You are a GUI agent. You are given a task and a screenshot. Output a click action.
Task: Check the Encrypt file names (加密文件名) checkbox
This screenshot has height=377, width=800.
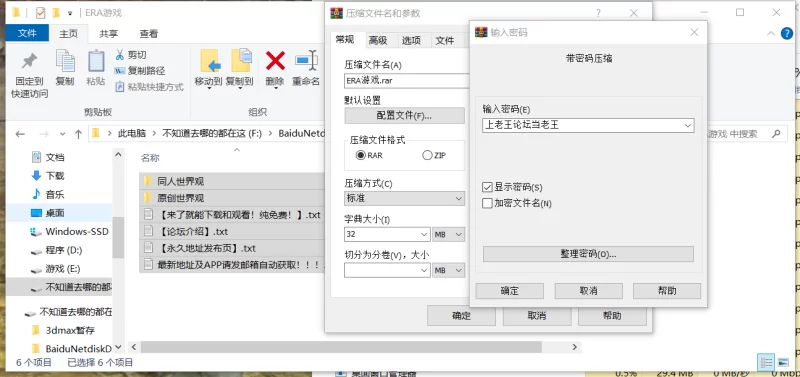click(x=487, y=203)
